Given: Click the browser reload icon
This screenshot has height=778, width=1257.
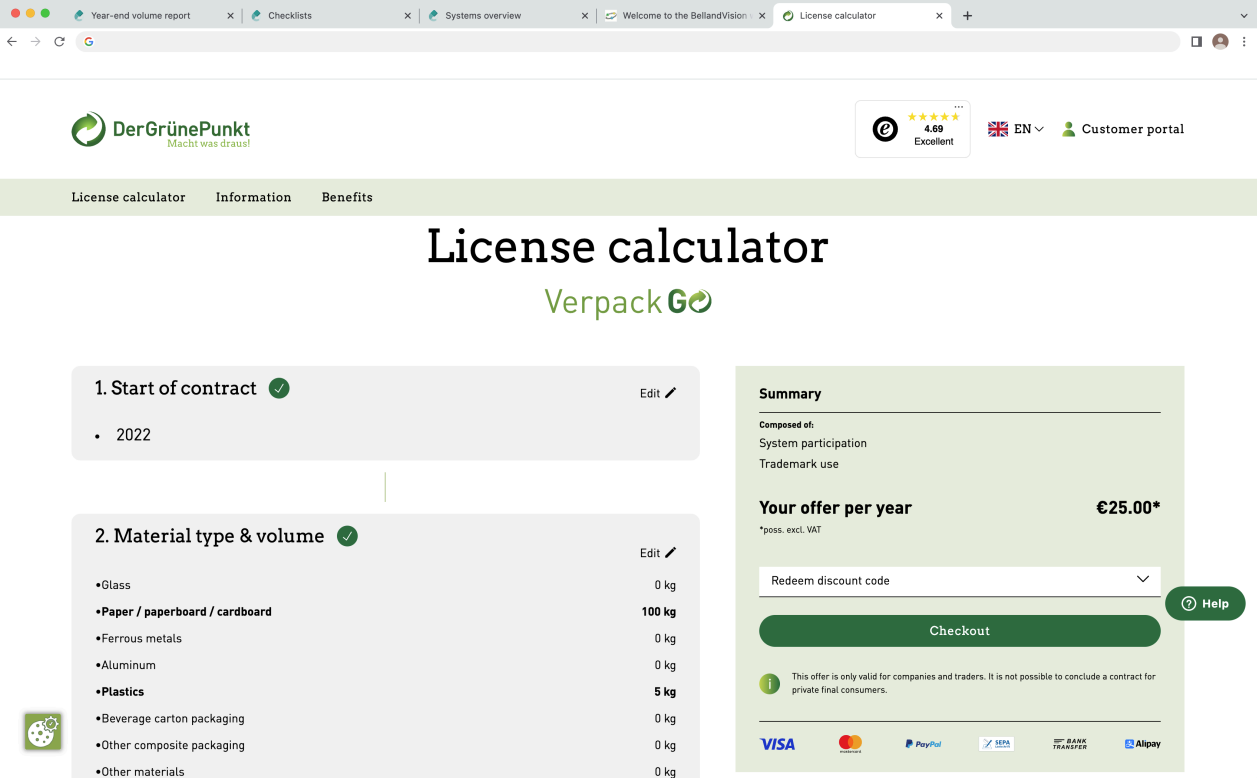Looking at the screenshot, I should tap(59, 41).
